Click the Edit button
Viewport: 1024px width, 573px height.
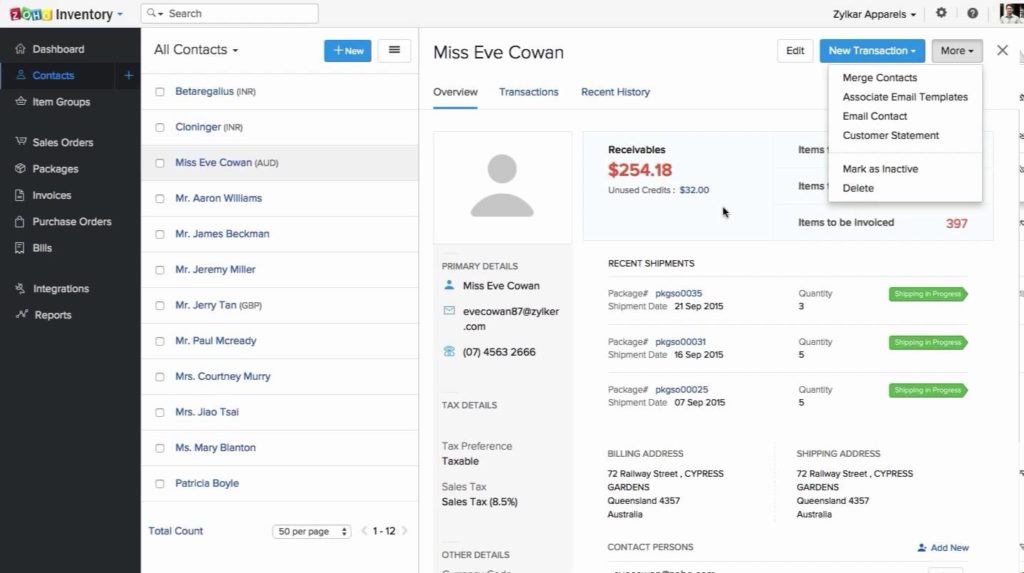(795, 51)
